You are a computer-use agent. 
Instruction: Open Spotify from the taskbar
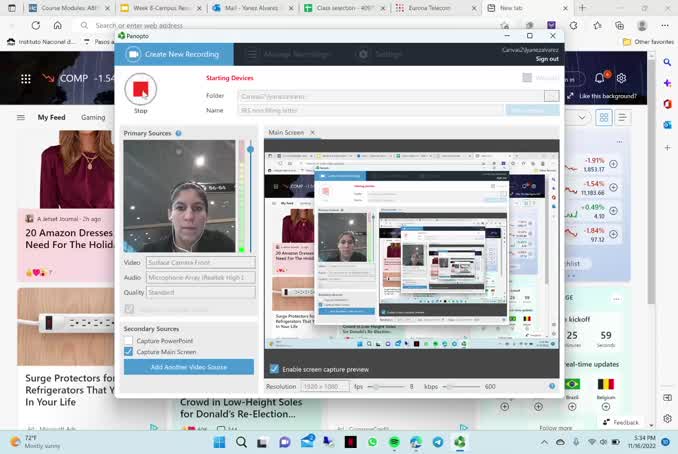pos(394,442)
